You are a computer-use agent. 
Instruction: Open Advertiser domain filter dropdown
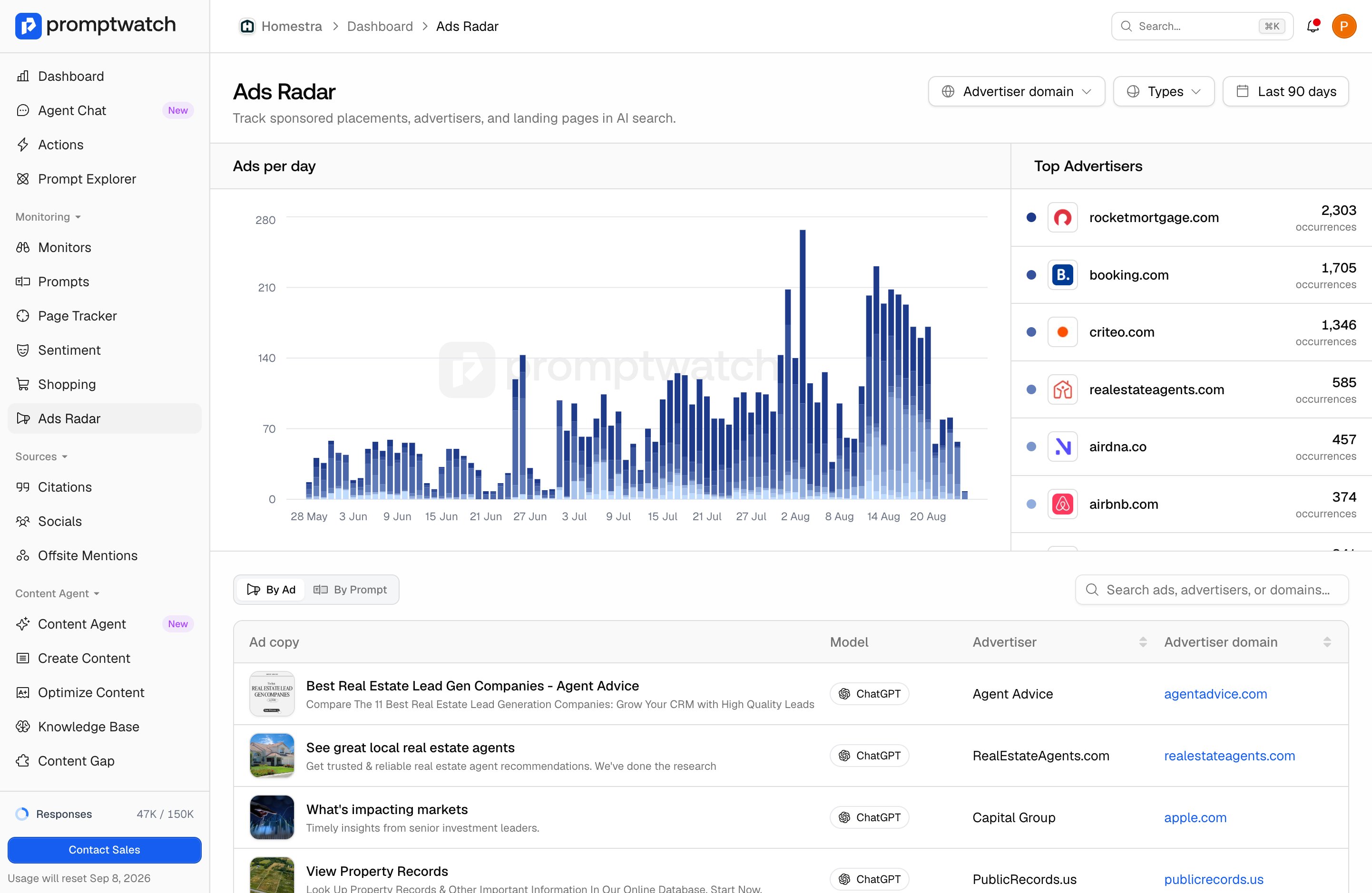(x=1016, y=91)
